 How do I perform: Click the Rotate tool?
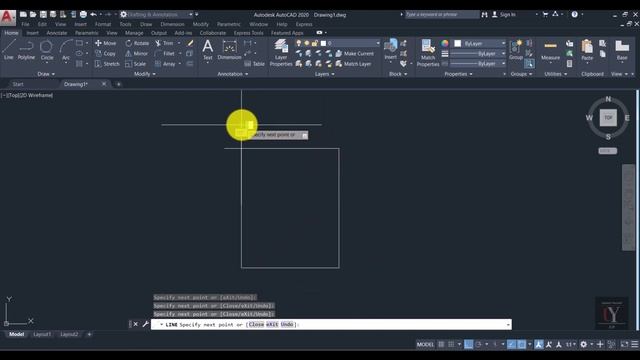[x=137, y=43]
